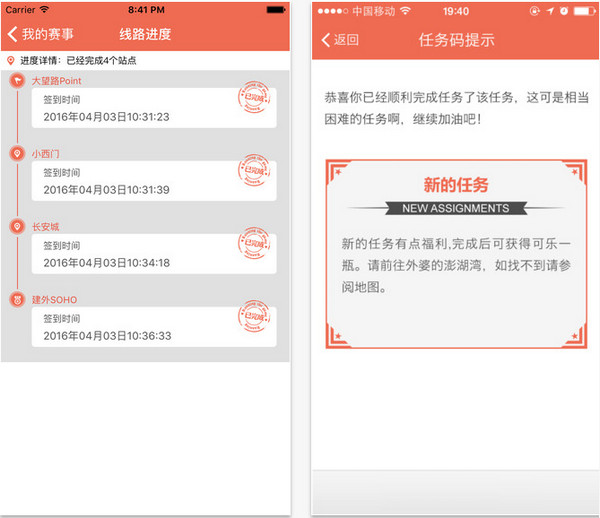Viewport: 600px width, 518px height.
Task: Open the check-in card dated 10:36:33
Action: (154, 327)
